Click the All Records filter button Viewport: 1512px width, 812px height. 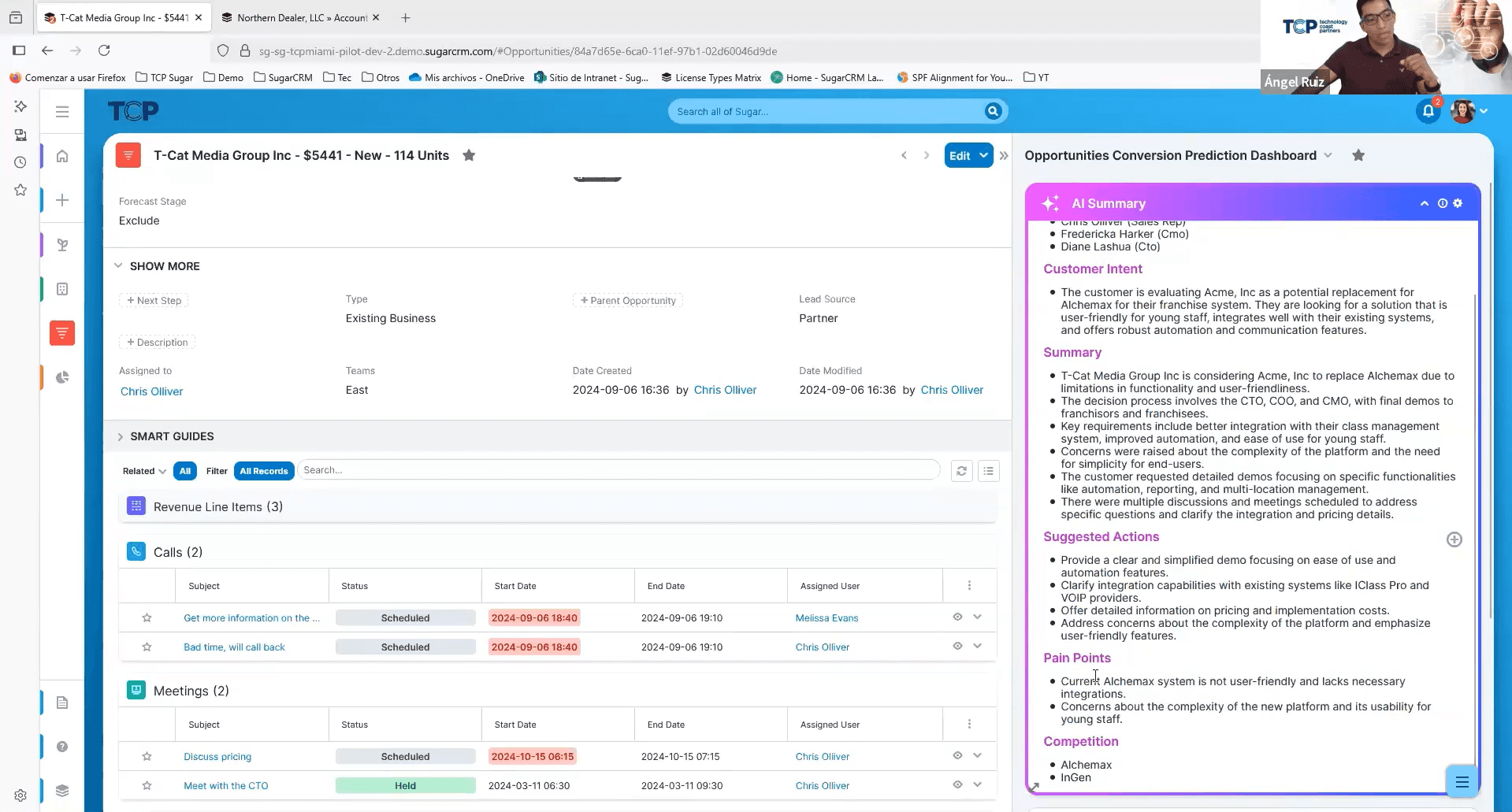pyautogui.click(x=263, y=470)
